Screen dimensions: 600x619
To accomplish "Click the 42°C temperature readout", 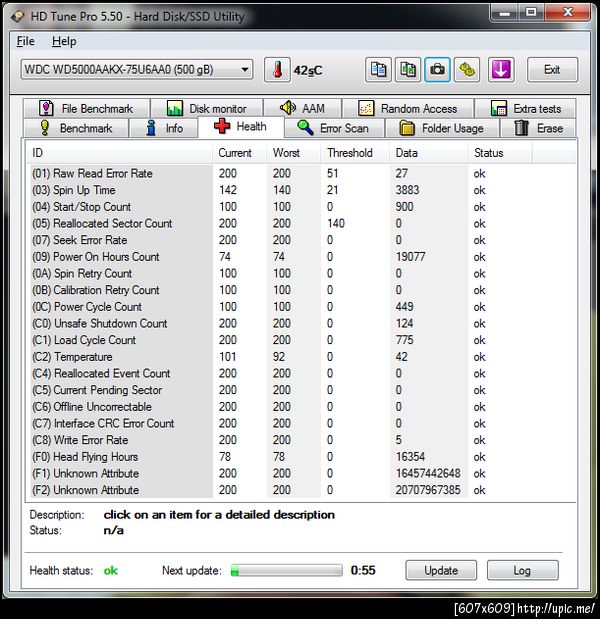I will [308, 71].
